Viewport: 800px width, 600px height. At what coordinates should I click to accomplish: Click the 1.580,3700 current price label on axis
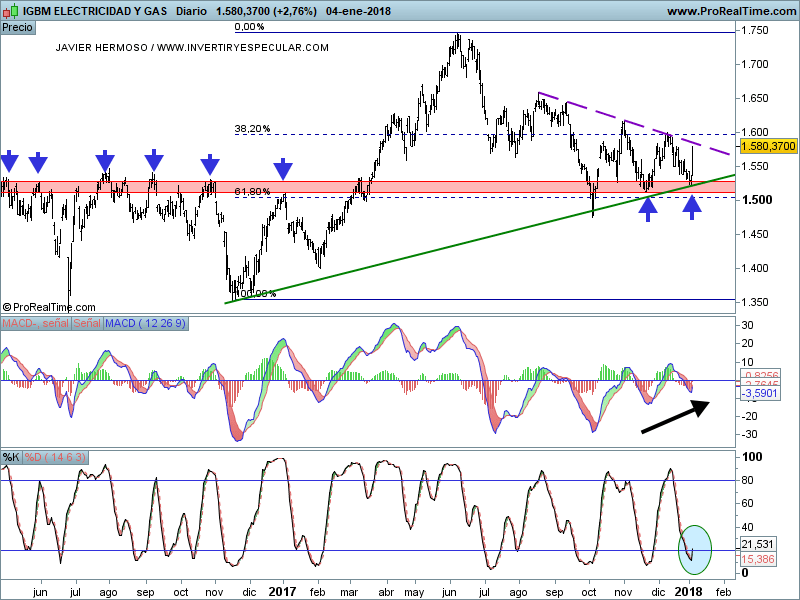[768, 146]
